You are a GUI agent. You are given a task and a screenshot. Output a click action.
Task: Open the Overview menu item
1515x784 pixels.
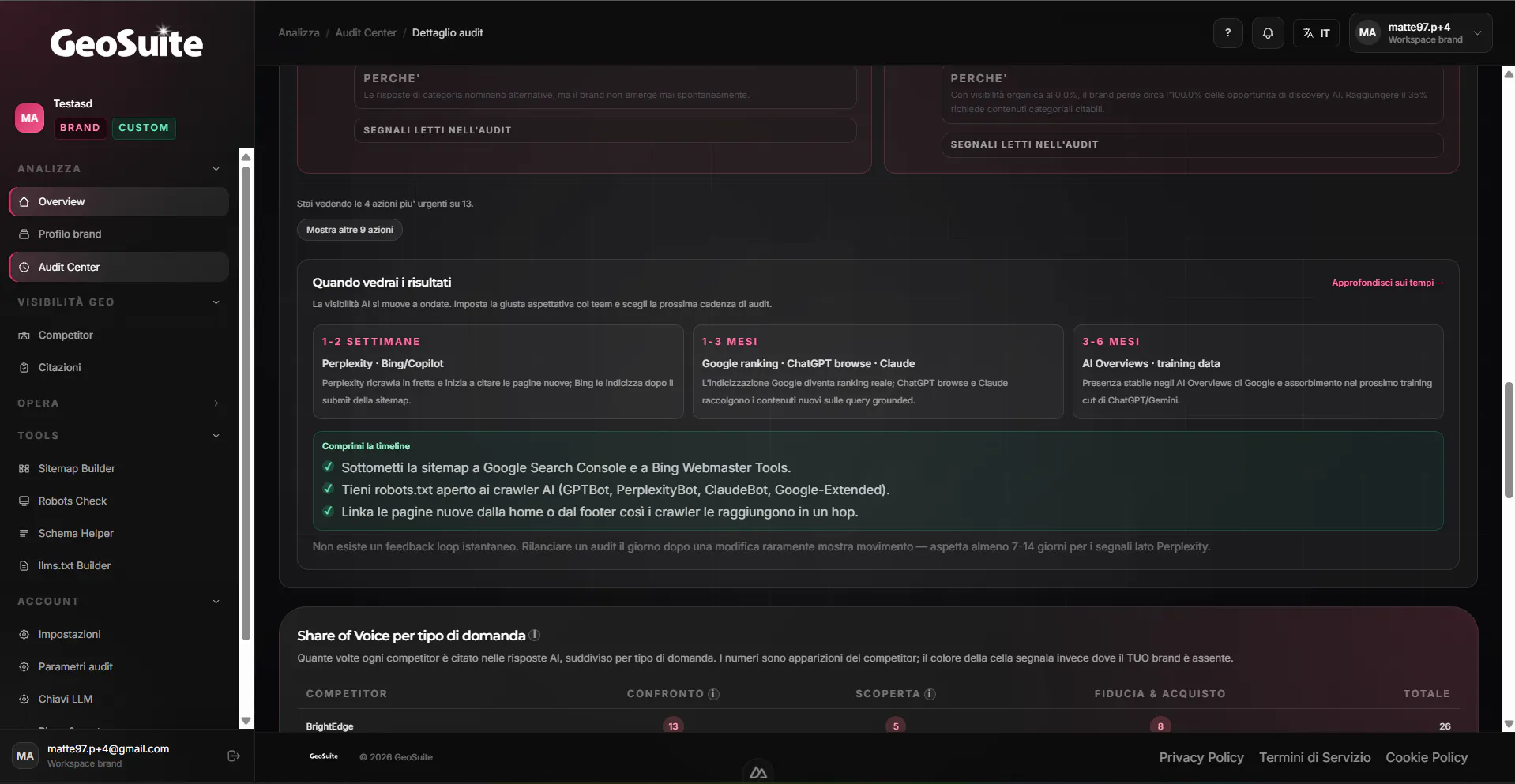119,201
